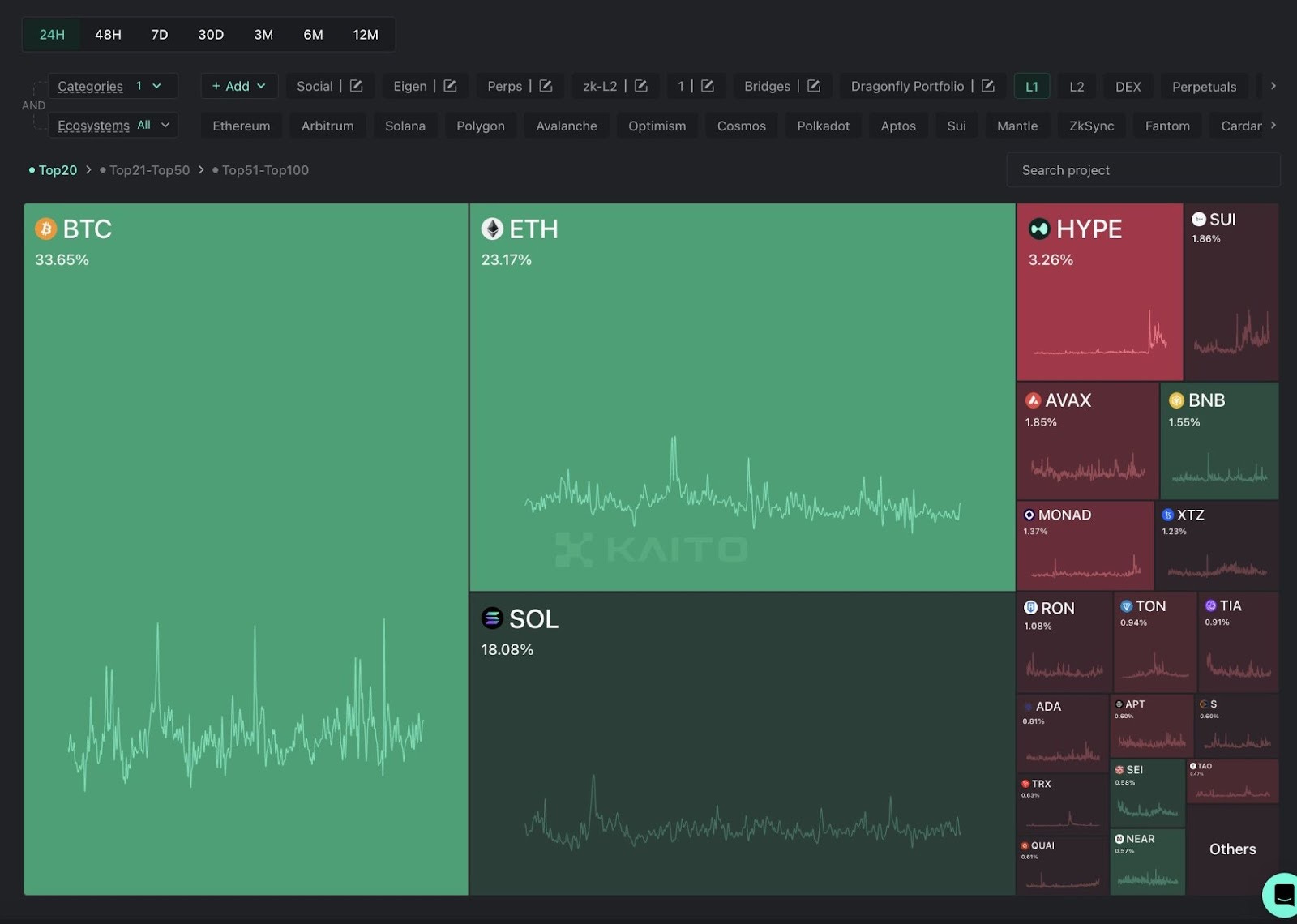Edit the Perps category with pencil icon
1297x924 pixels.
pos(546,86)
